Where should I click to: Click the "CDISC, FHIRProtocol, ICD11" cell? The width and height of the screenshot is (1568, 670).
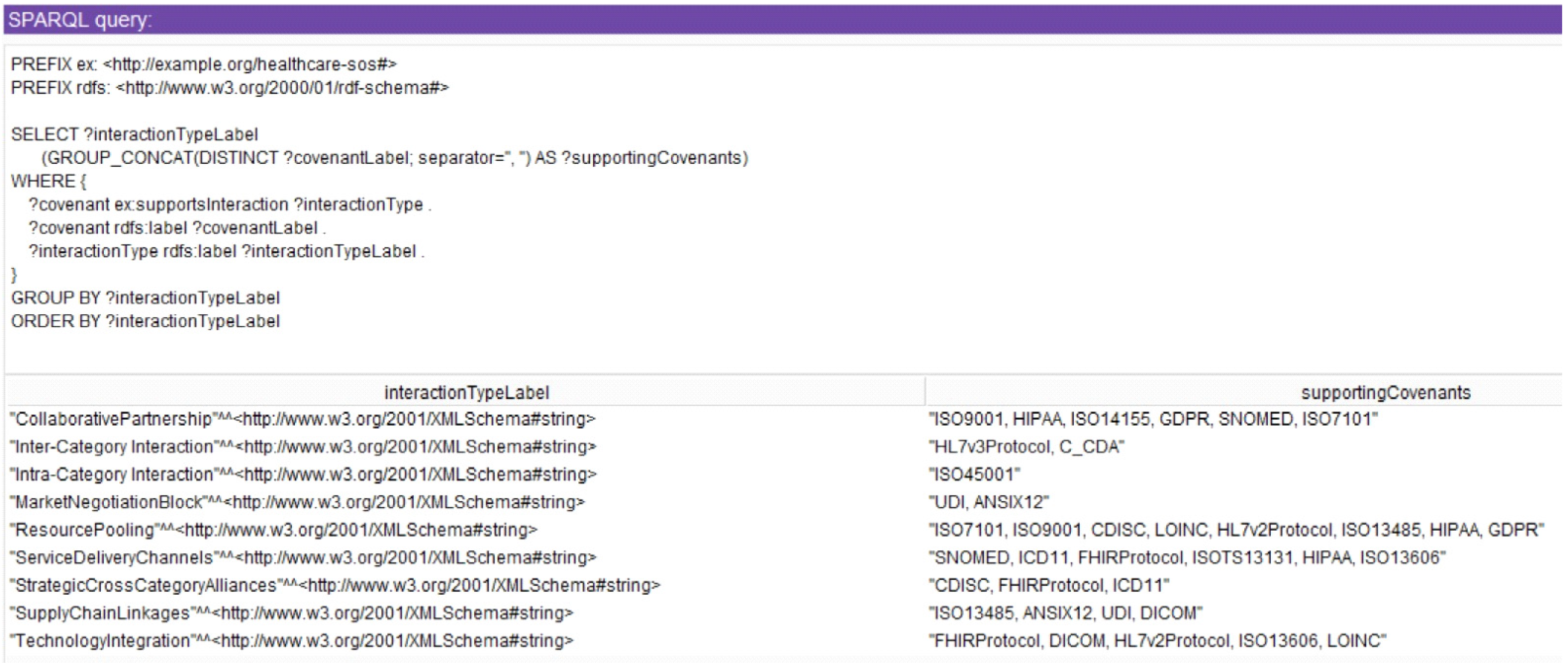click(x=1048, y=585)
